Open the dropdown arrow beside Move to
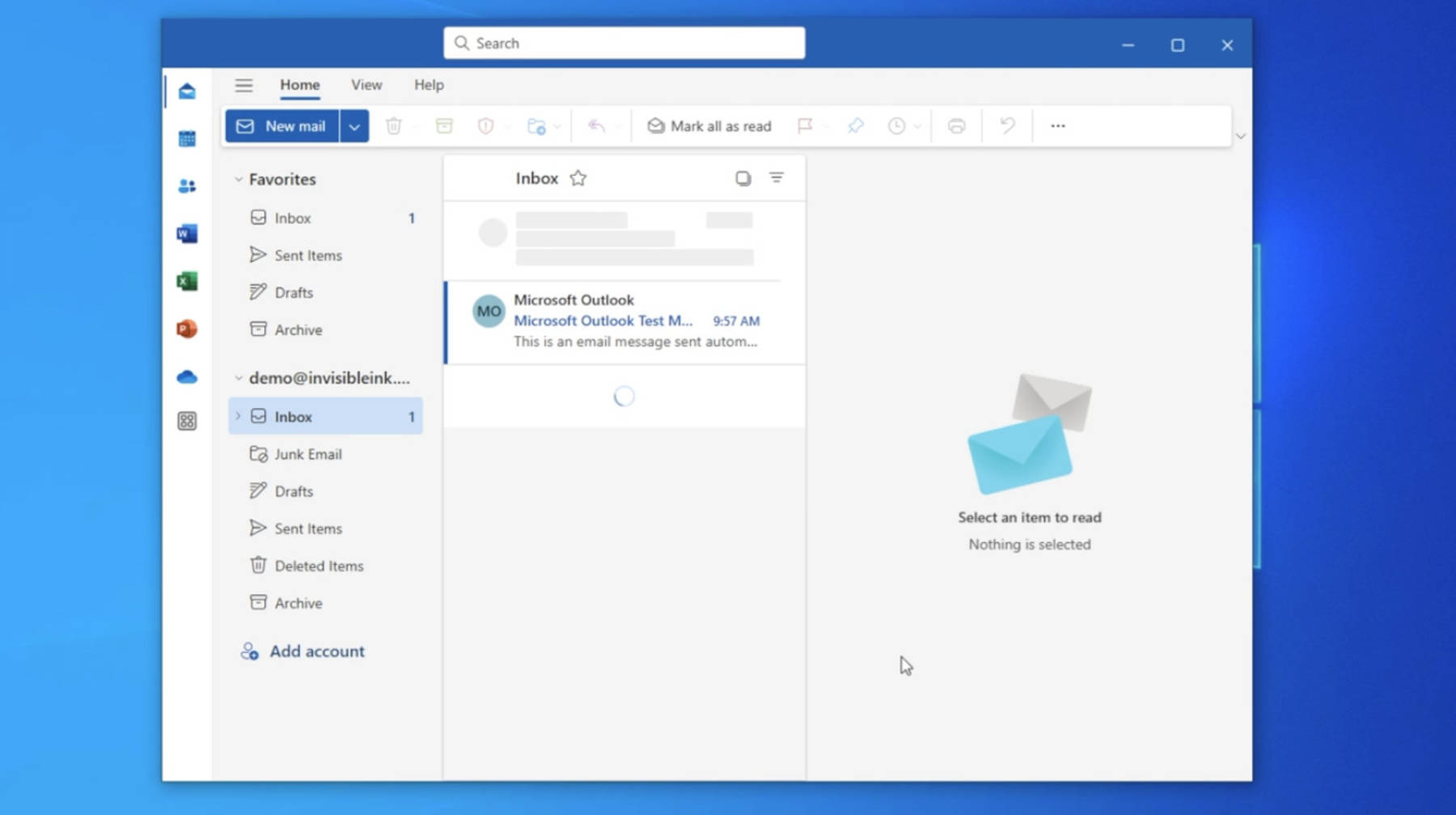Image resolution: width=1456 pixels, height=815 pixels. click(x=557, y=127)
